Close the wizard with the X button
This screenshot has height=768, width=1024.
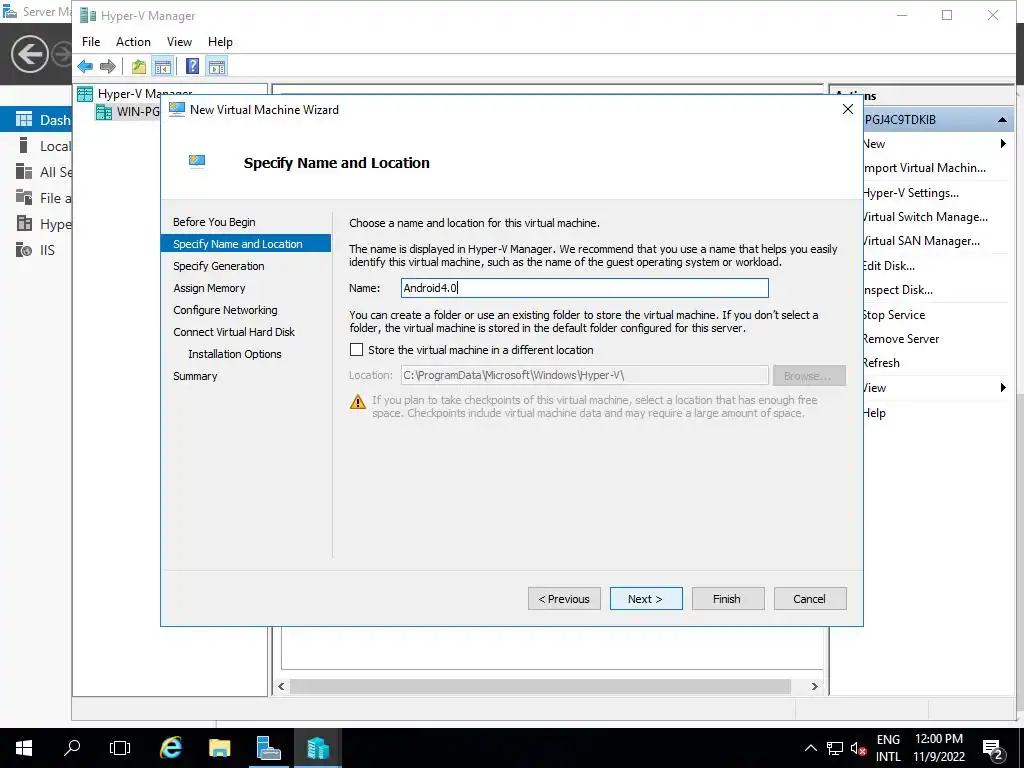coord(848,109)
